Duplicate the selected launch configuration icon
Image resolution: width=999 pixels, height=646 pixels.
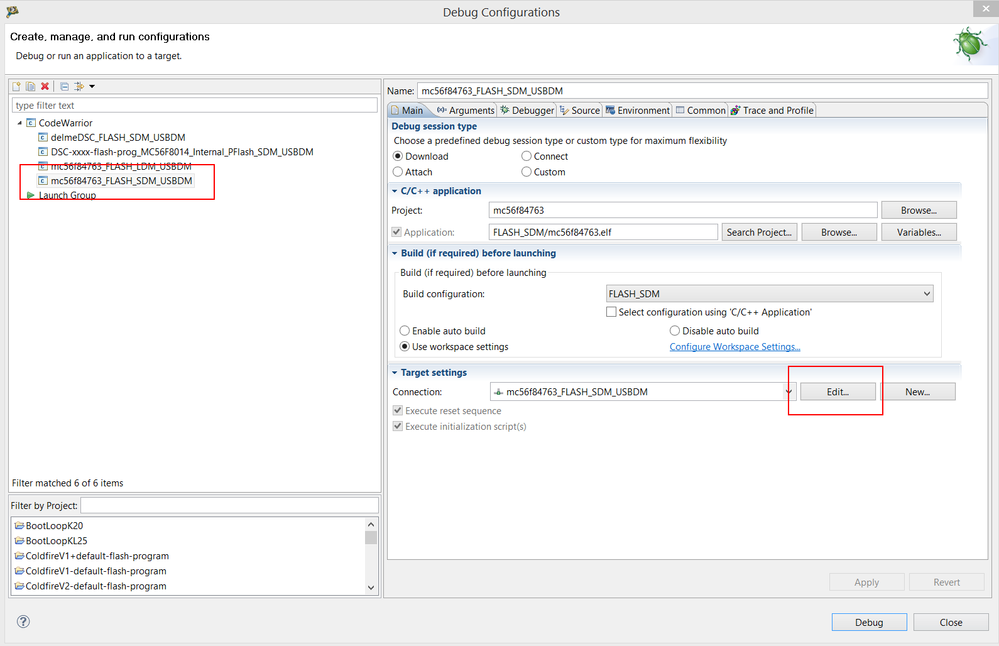[31, 86]
